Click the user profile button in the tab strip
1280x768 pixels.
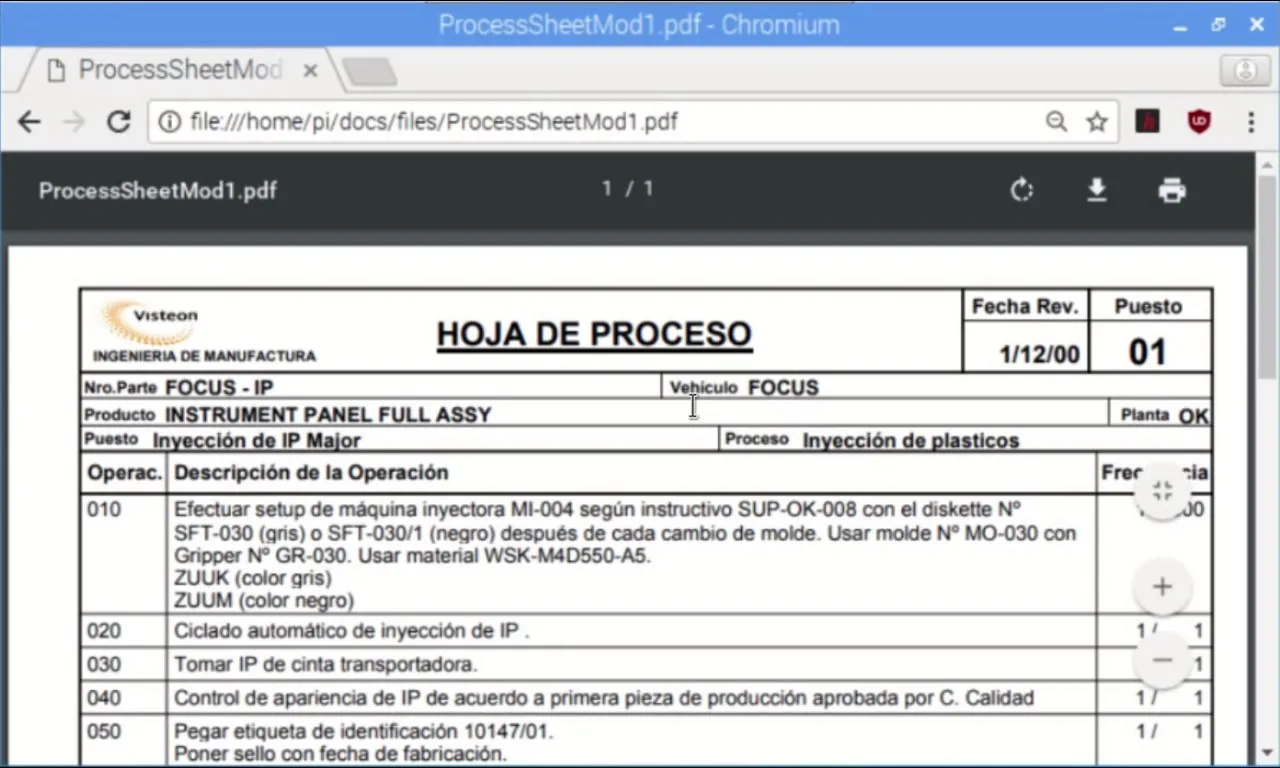[x=1245, y=71]
